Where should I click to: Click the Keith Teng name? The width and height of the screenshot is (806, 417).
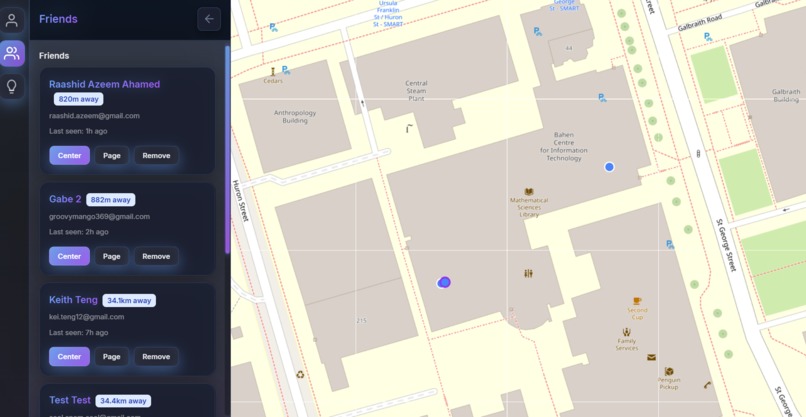coord(73,300)
